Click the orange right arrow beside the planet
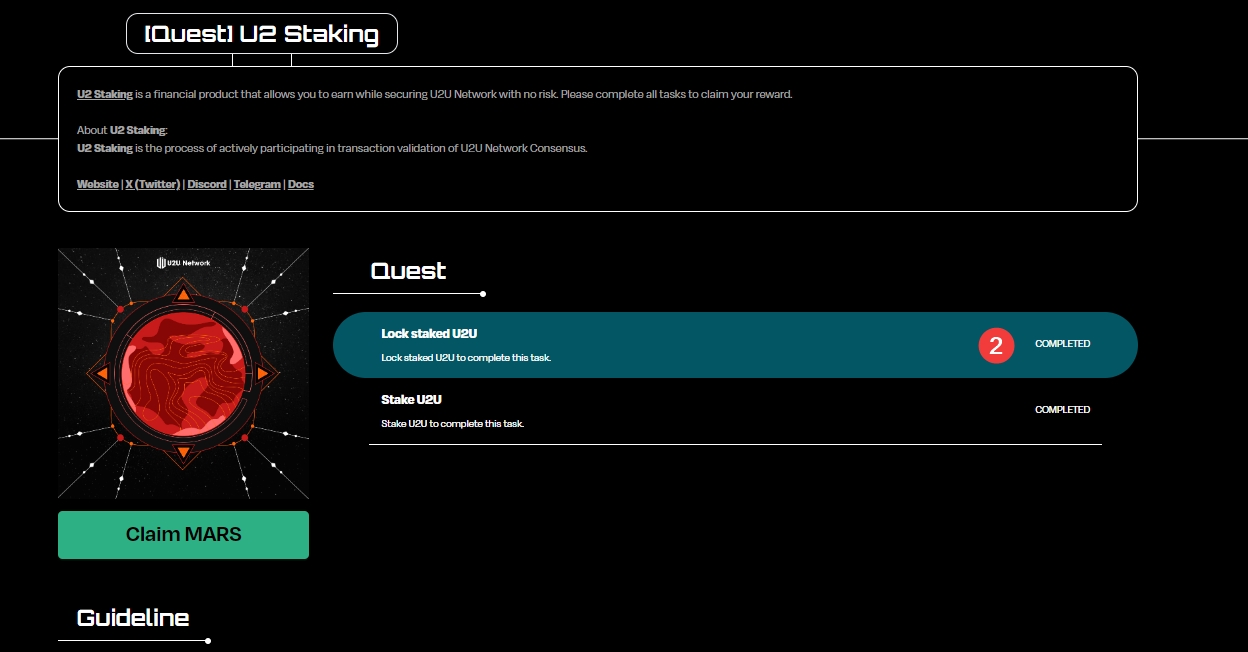This screenshot has width=1248, height=652. [x=263, y=373]
